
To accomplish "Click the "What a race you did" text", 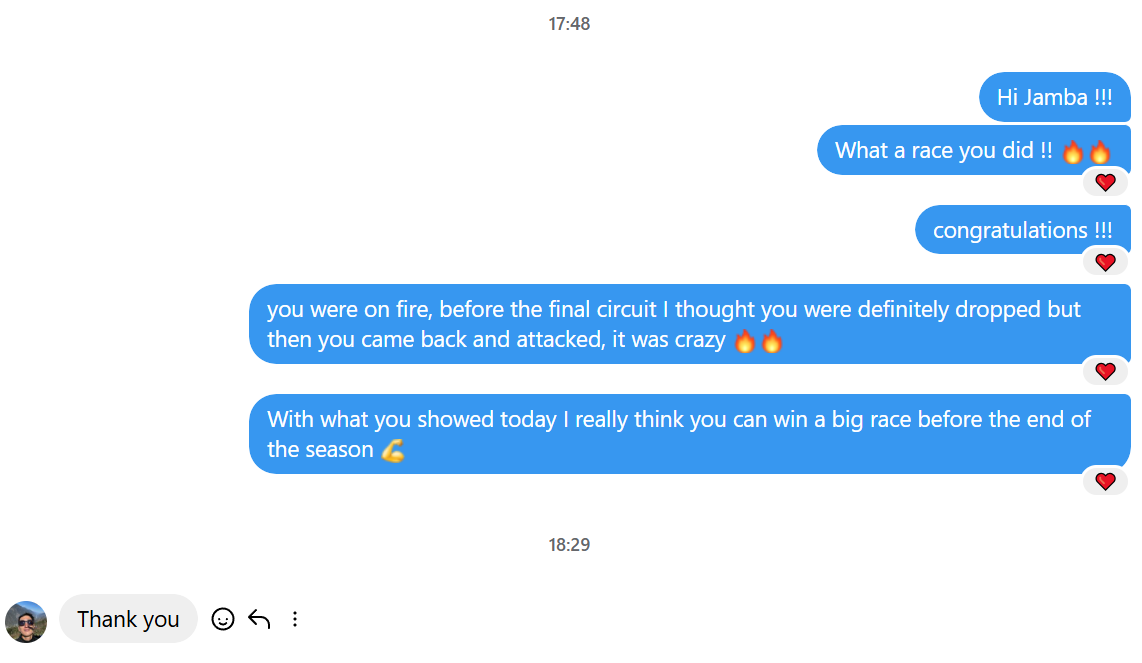I will 943,151.
